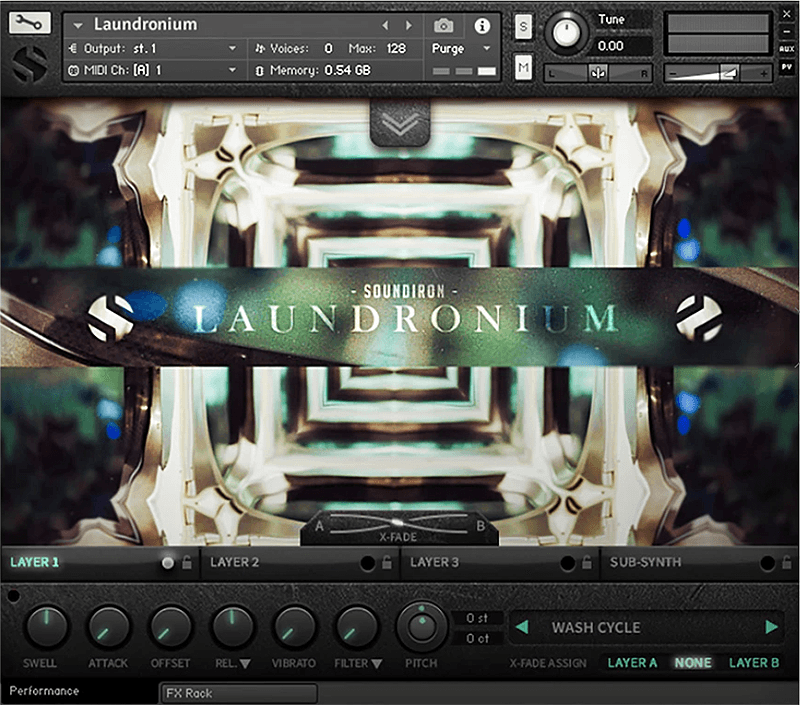The height and width of the screenshot is (705, 800).
Task: Click the 0 ct cents field
Action: coord(477,639)
